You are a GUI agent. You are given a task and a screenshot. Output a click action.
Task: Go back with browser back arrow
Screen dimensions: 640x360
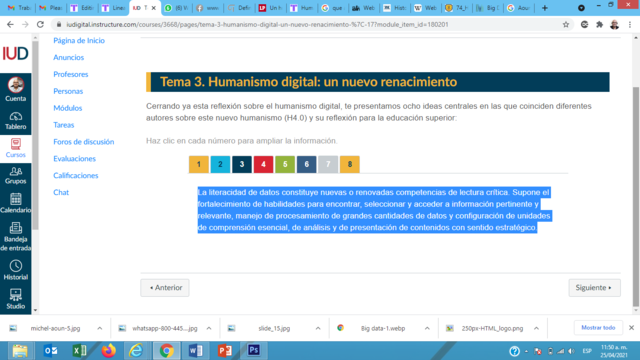[10, 24]
